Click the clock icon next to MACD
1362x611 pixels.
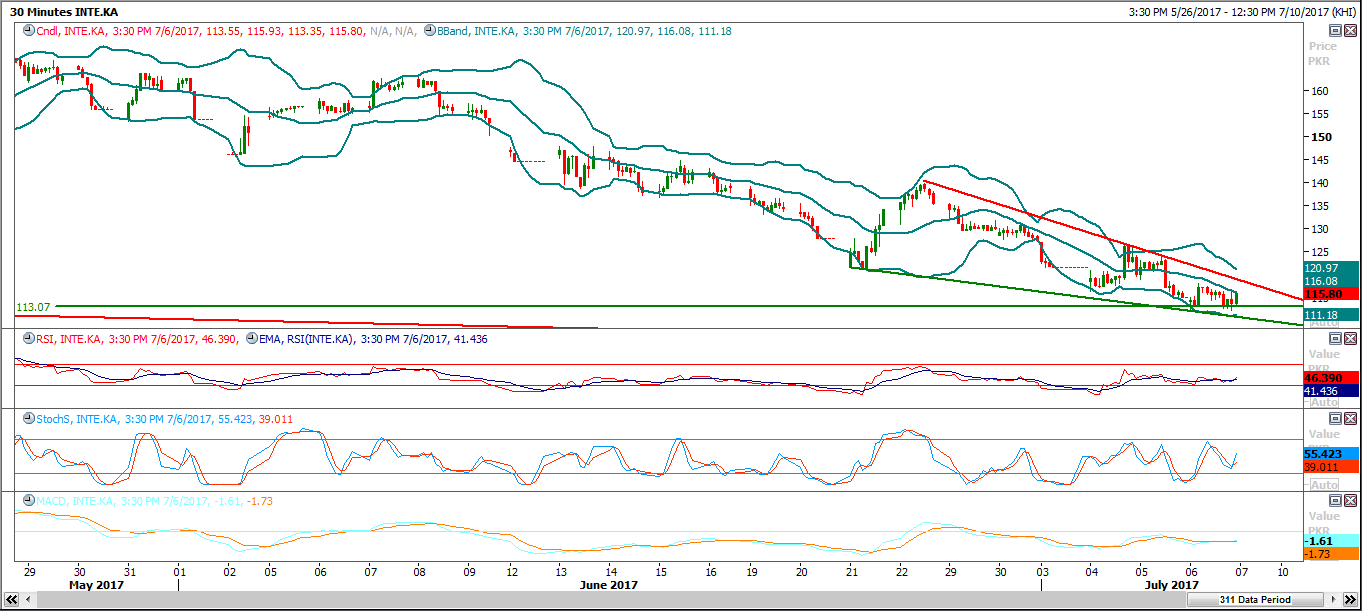pyautogui.click(x=28, y=500)
